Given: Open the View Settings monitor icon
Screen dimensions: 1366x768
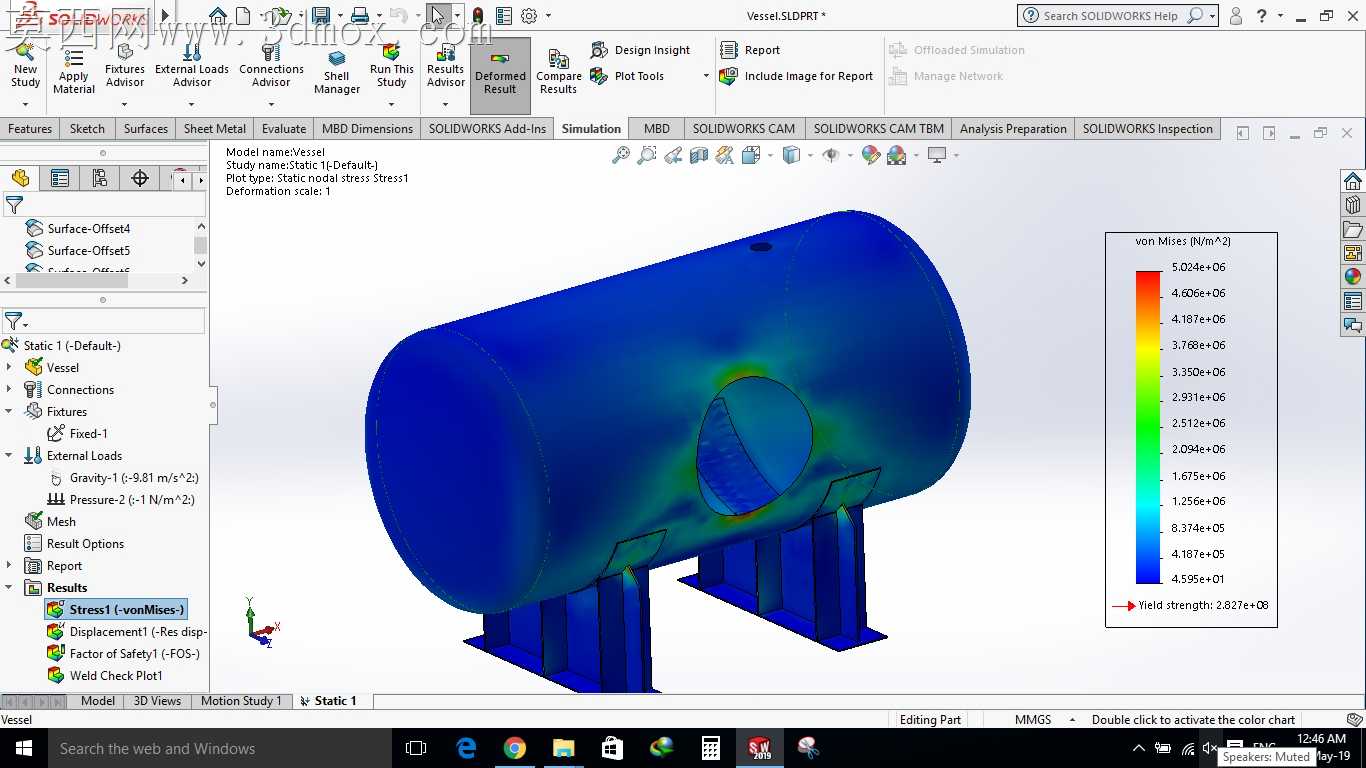Looking at the screenshot, I should click(937, 155).
